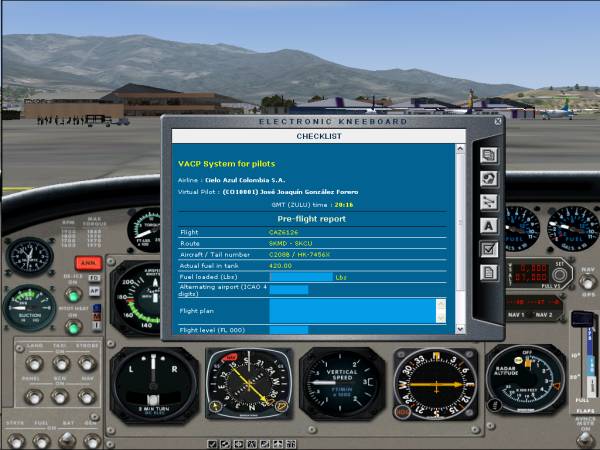Screen dimensions: 600x450
Task: Click the ATC icon in bottom panel bar
Action: click(225, 444)
